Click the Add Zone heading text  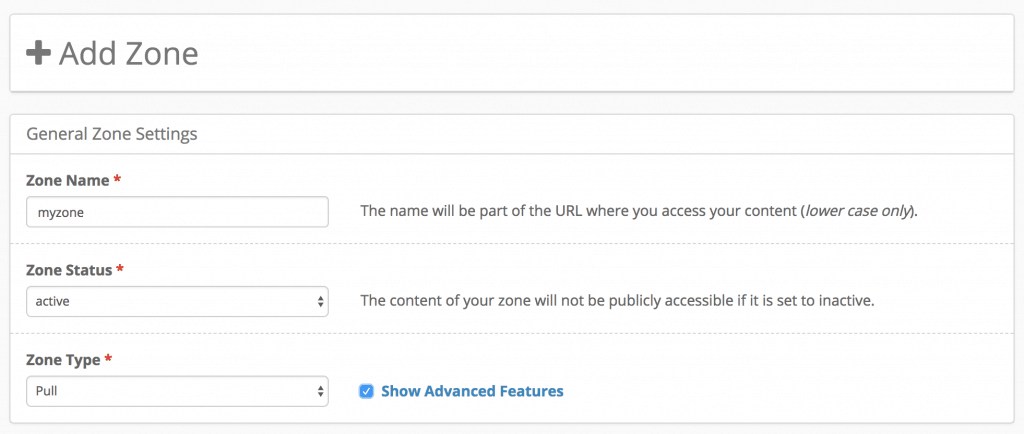point(128,53)
